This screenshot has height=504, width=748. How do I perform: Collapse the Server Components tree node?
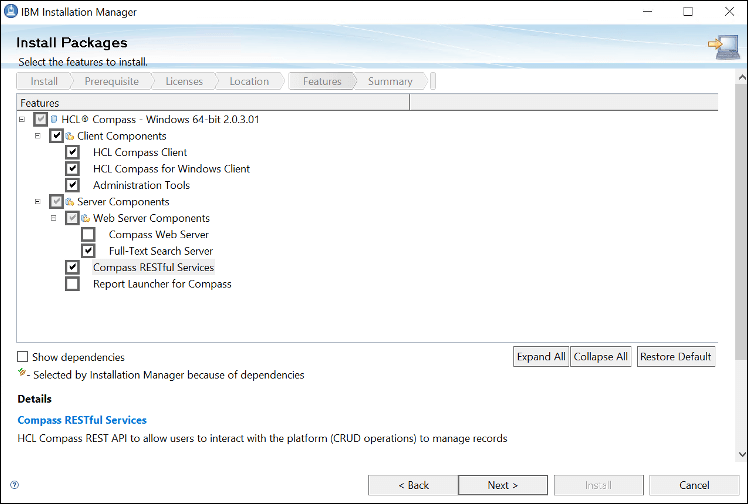[38, 202]
